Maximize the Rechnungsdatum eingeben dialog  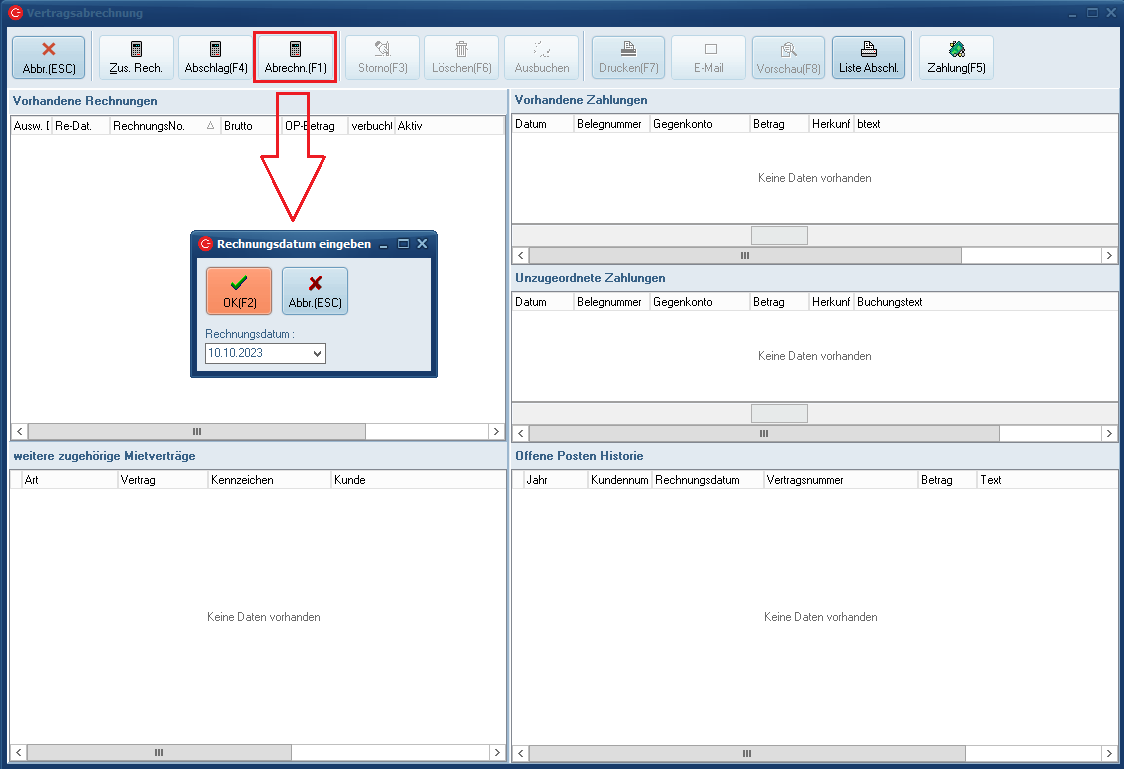tap(404, 244)
